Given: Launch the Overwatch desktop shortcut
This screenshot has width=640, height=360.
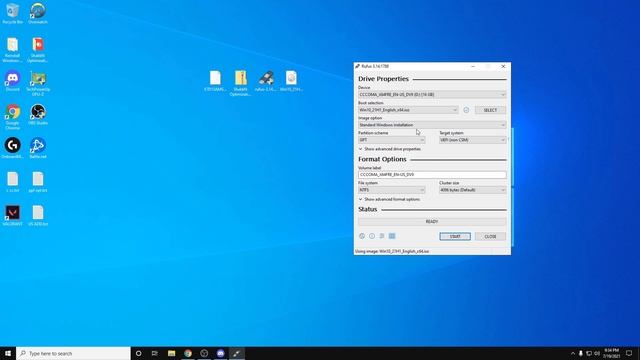Looking at the screenshot, I should click(x=38, y=13).
